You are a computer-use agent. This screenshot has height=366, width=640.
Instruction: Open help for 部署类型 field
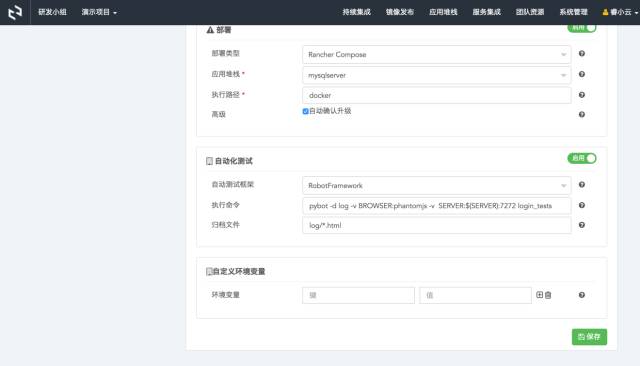(582, 53)
